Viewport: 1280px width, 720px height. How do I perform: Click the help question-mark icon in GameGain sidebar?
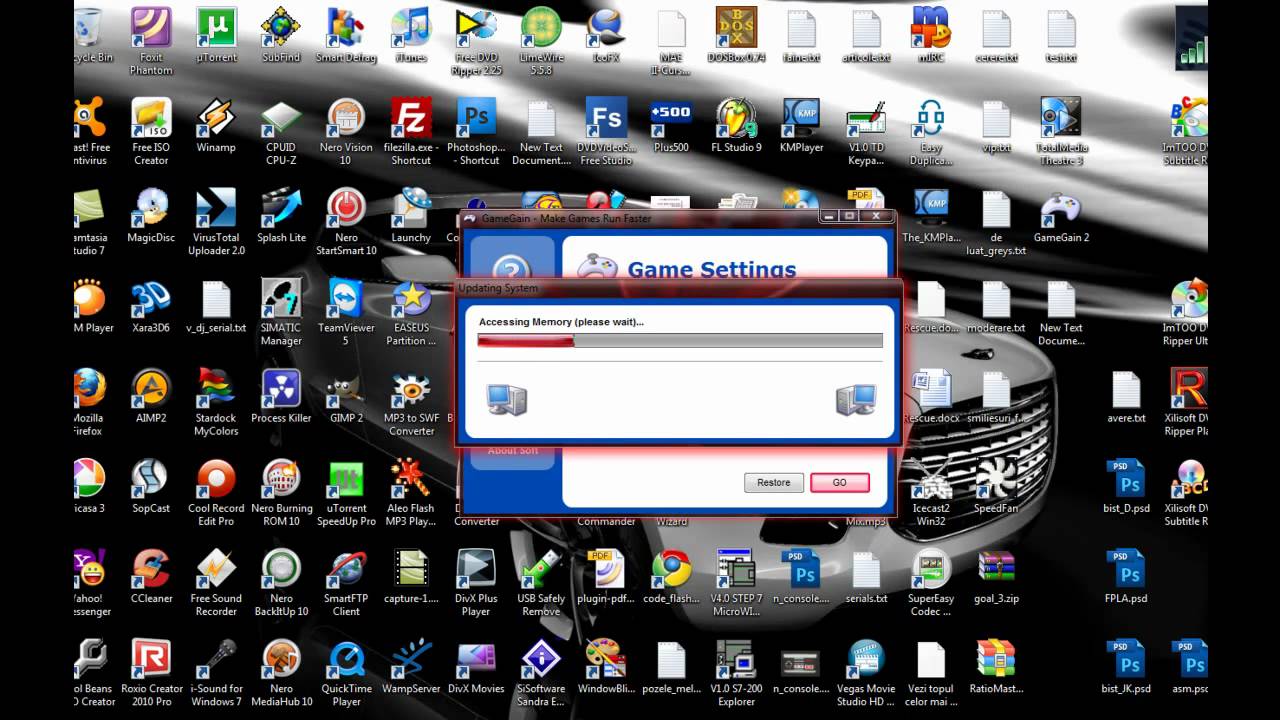[511, 270]
